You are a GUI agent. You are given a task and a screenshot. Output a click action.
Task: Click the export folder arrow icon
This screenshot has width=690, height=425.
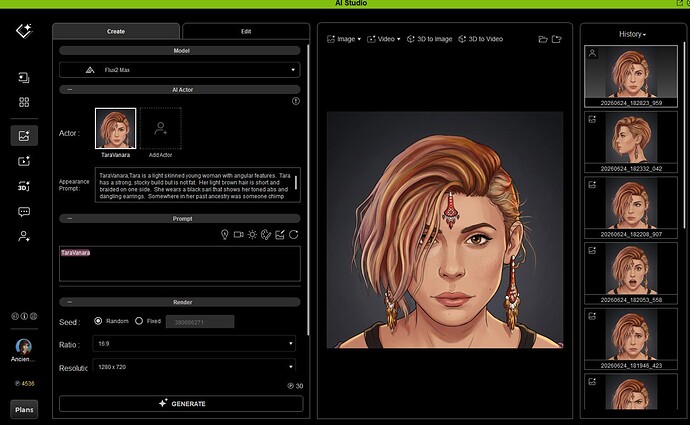pos(557,39)
